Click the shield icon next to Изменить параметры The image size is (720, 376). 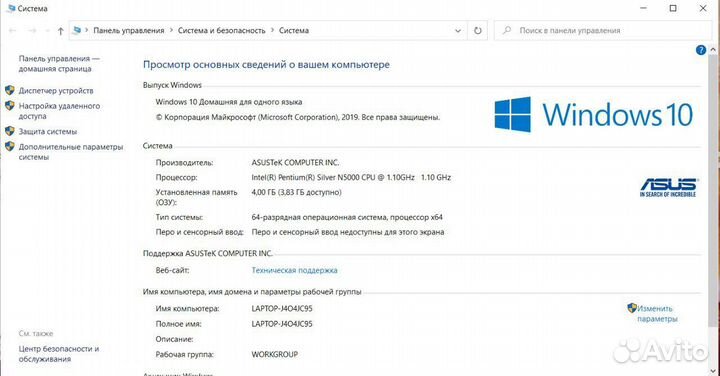point(632,308)
